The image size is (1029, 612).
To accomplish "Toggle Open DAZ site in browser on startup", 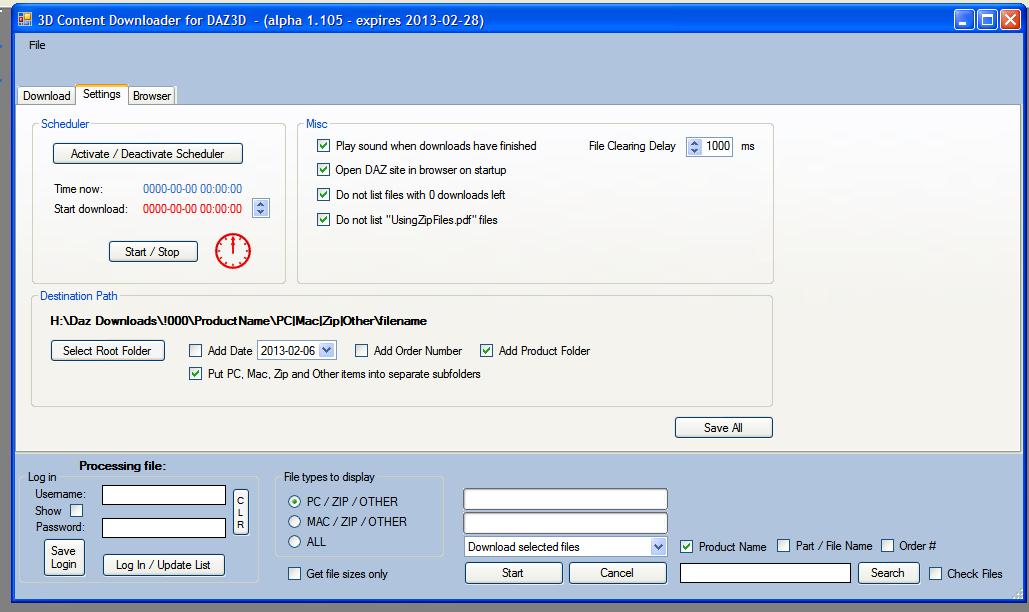I will coord(323,170).
